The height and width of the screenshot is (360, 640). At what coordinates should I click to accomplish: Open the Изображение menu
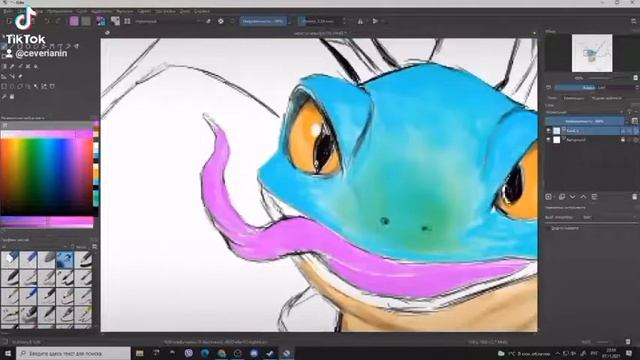pos(60,11)
